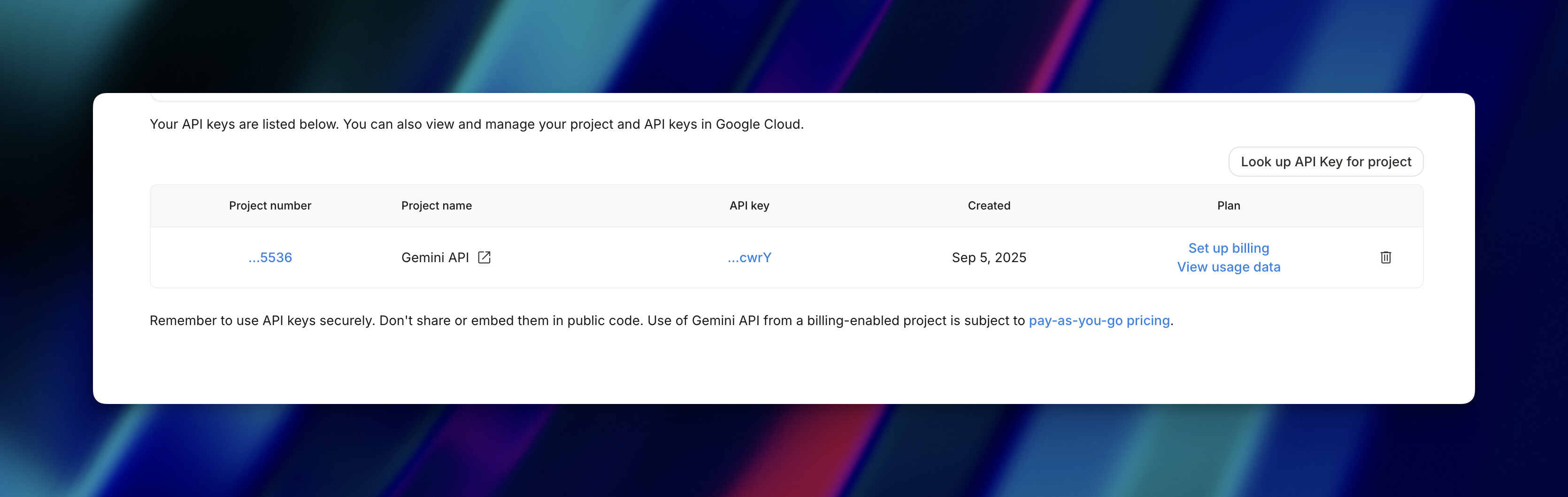Screen dimensions: 1568x497
Task: Open the Set up billing link
Action: 1229,248
